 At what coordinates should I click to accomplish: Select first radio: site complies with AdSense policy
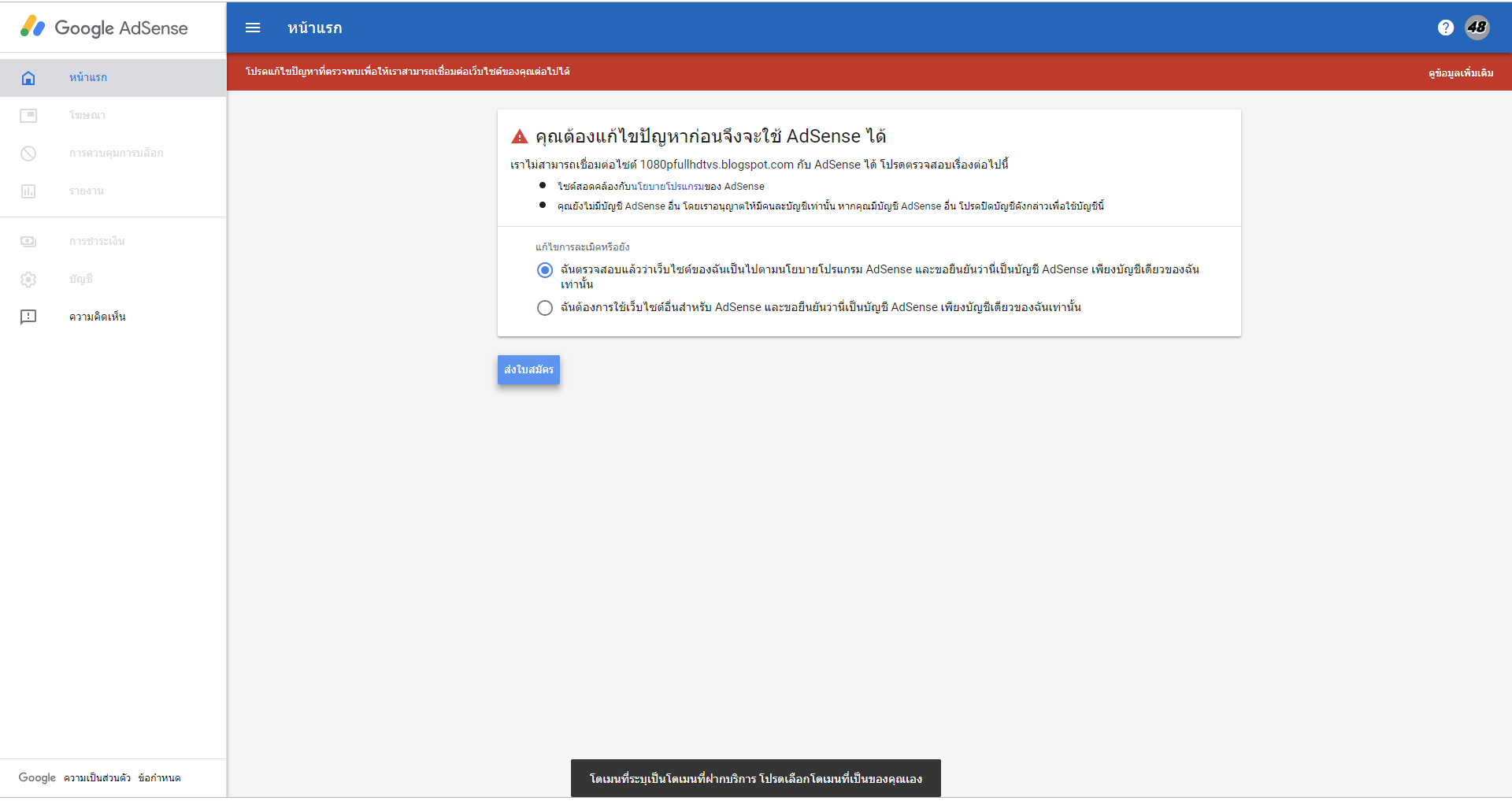545,270
